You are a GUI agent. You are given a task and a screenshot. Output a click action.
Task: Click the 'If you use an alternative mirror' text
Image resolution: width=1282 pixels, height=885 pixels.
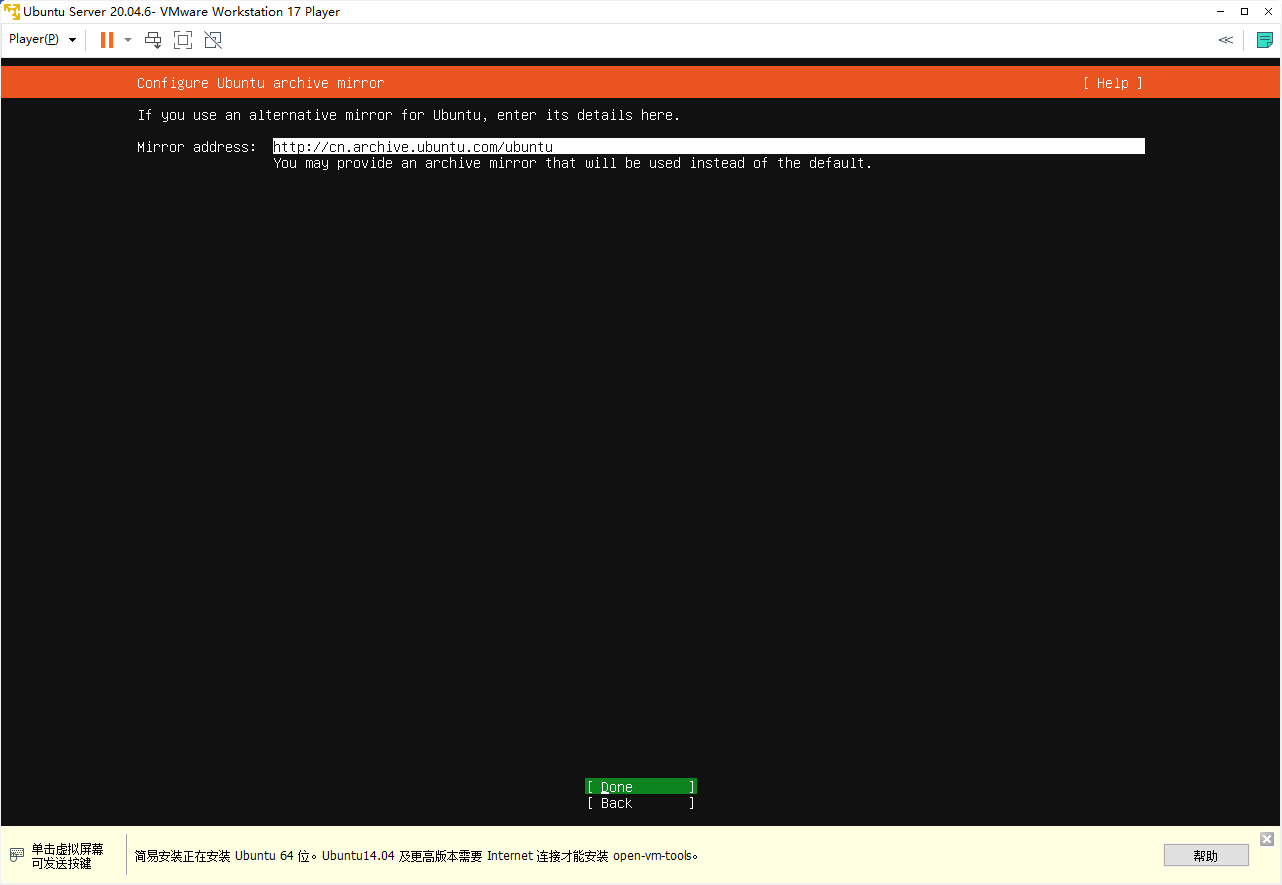point(409,115)
